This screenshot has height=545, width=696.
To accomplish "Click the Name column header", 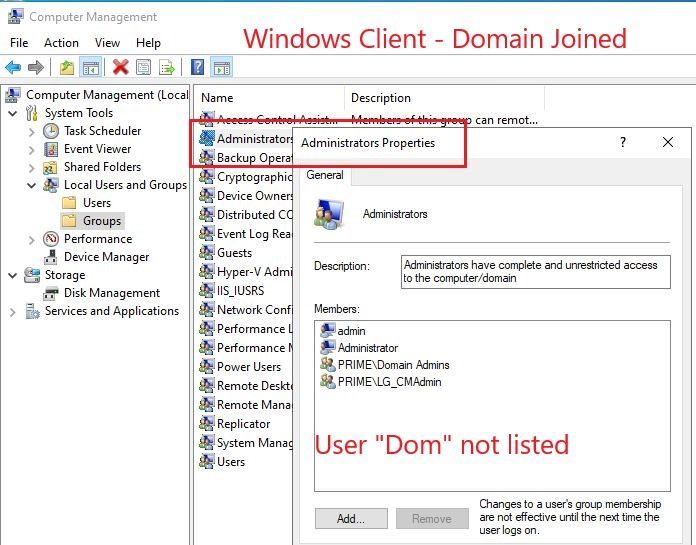I will [269, 98].
